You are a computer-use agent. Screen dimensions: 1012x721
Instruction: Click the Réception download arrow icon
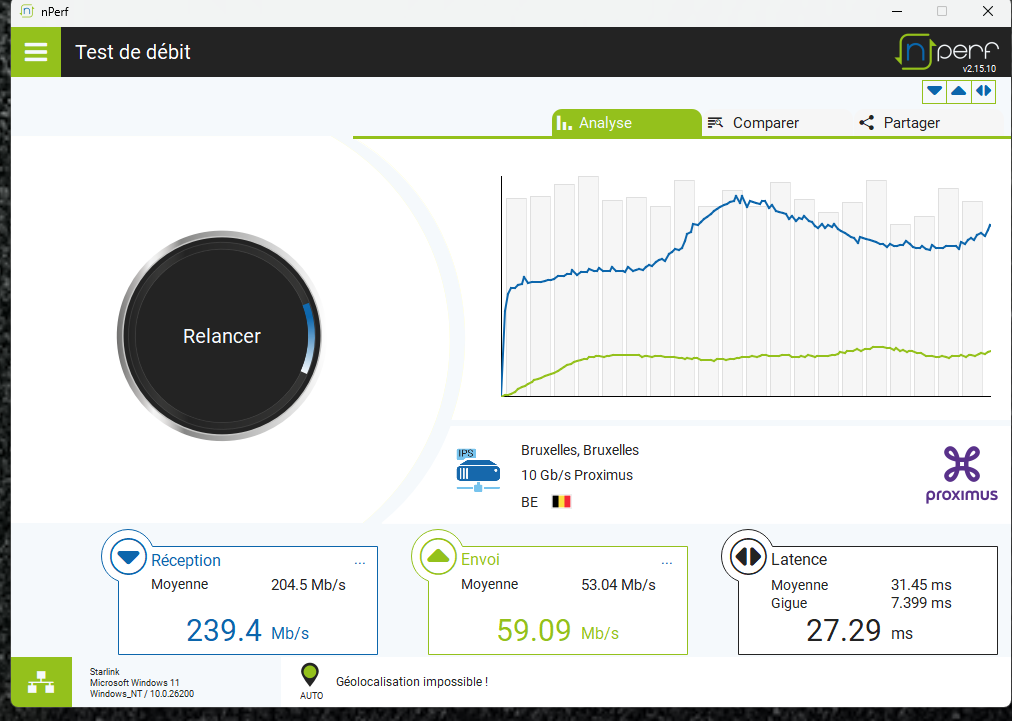pos(128,556)
